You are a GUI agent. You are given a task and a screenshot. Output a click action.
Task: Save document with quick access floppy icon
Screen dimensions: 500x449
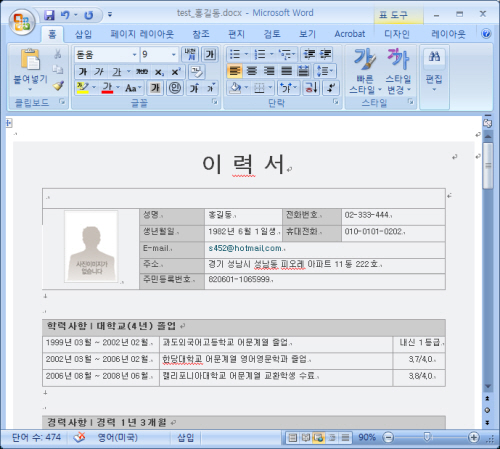[49, 15]
